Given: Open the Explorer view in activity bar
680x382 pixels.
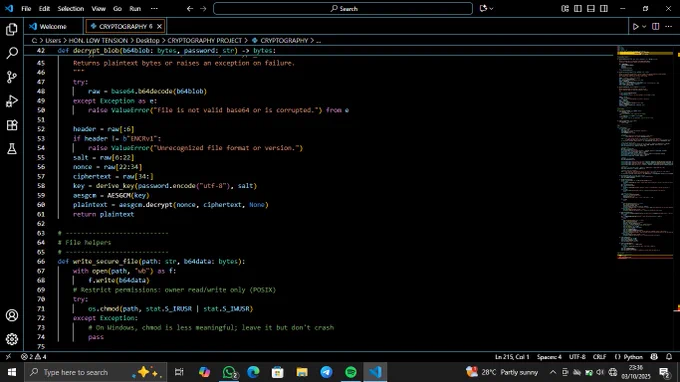Looking at the screenshot, I should point(12,29).
